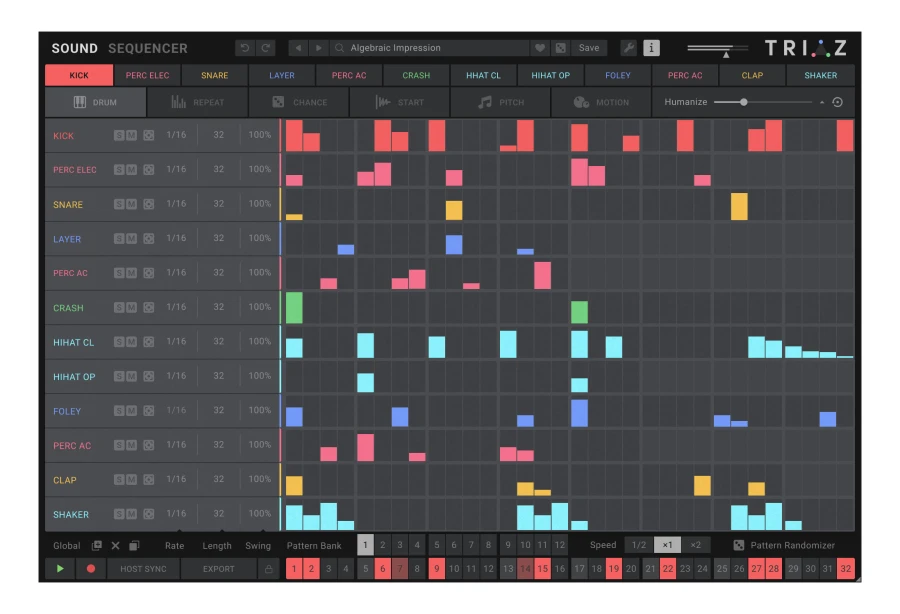Undo the last edit

click(x=245, y=48)
